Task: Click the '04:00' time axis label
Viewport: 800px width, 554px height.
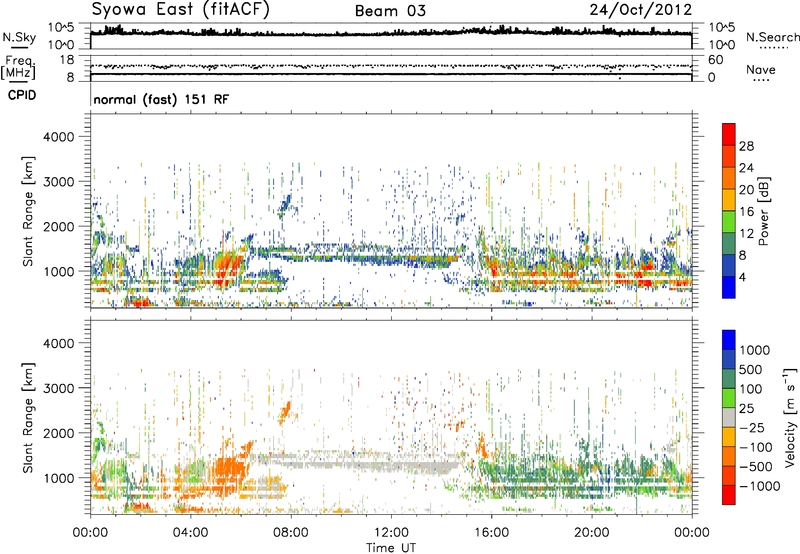Action: click(x=190, y=533)
